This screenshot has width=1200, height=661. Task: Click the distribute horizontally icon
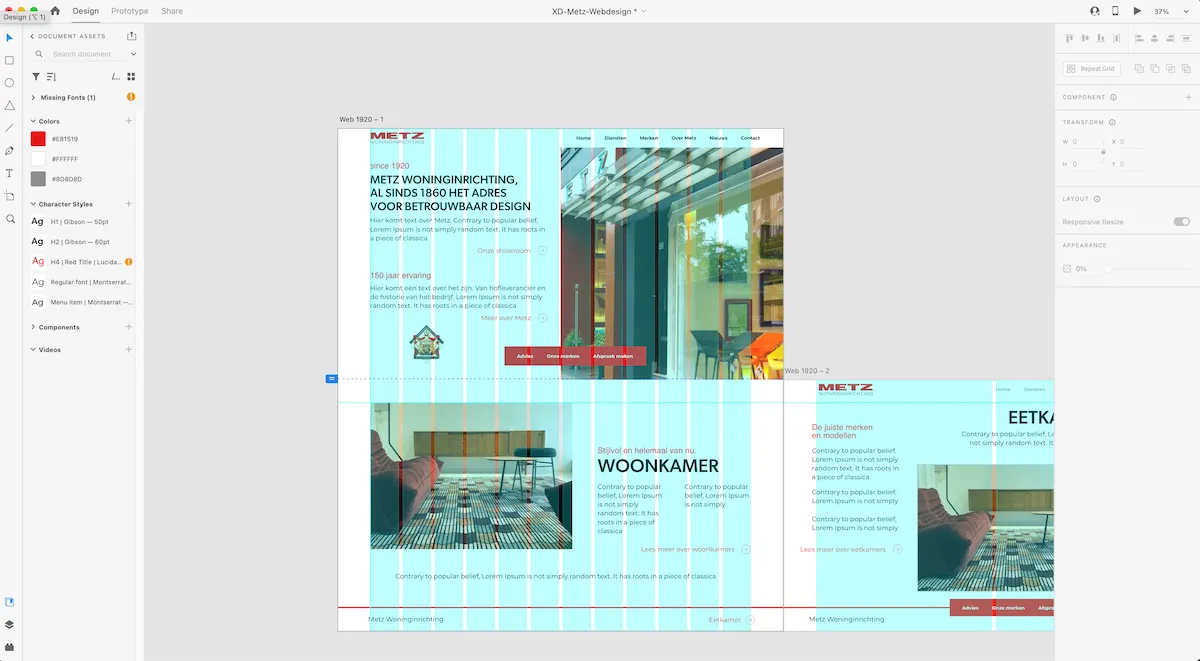pos(1117,39)
